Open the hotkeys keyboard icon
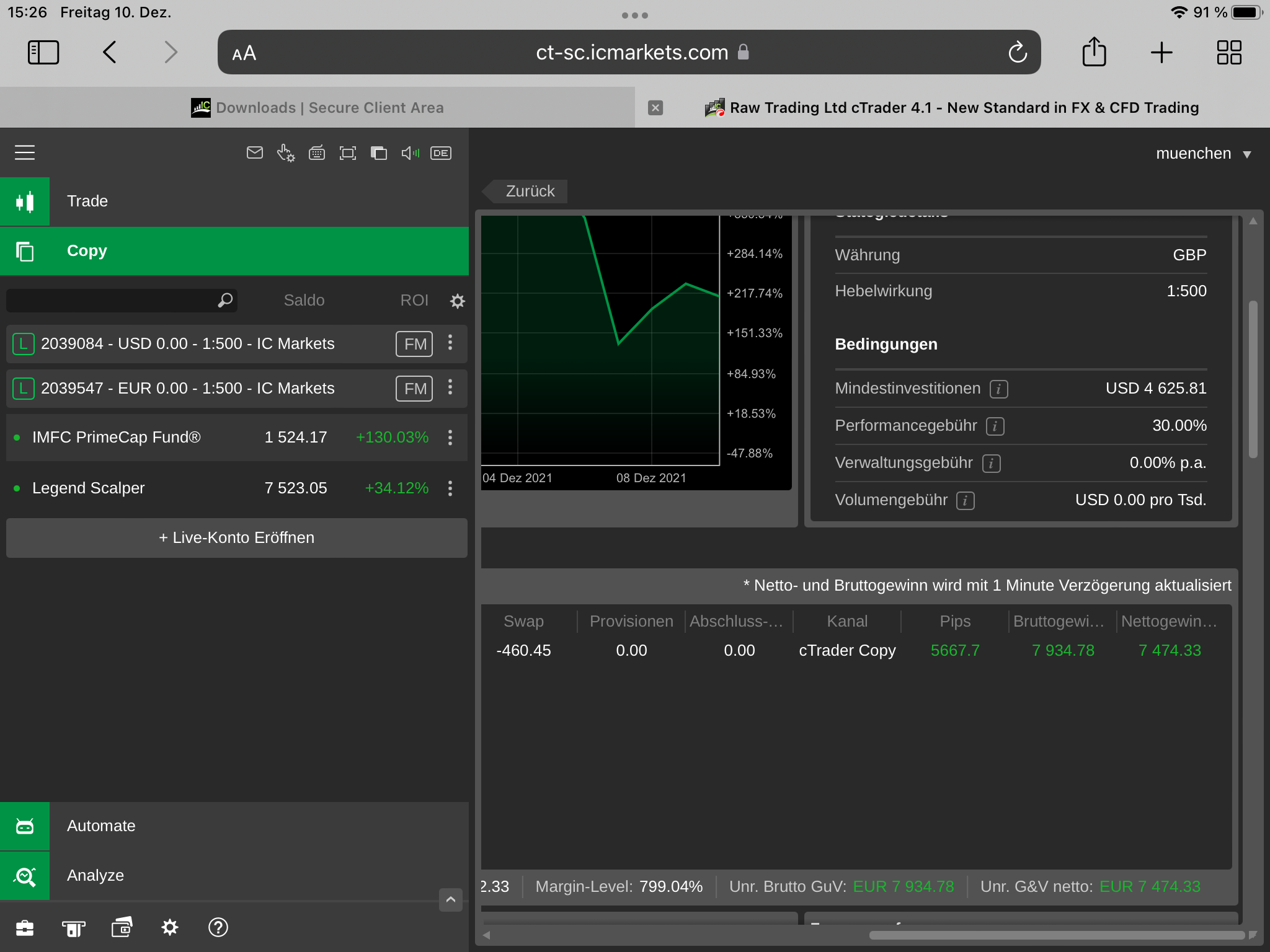The image size is (1270, 952). coord(317,152)
